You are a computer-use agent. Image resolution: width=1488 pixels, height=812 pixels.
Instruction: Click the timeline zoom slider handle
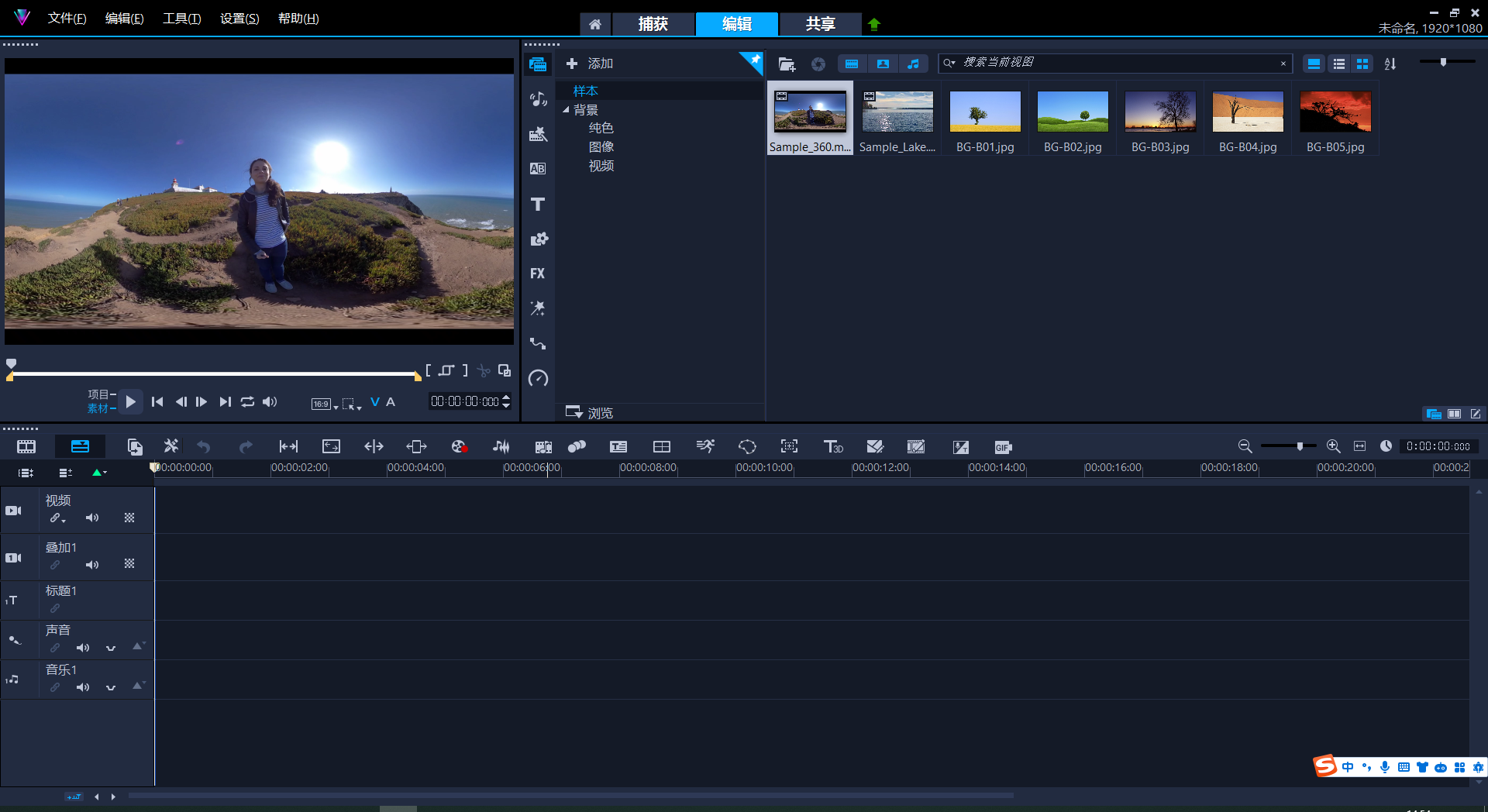[1300, 446]
